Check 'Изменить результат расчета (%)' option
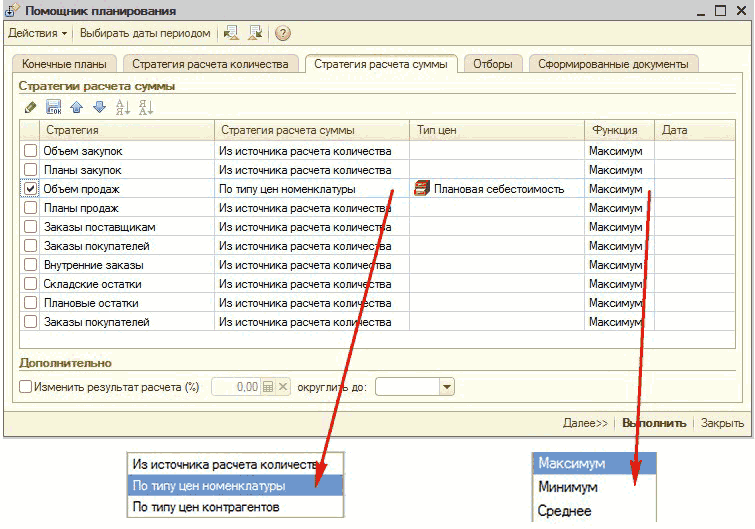 click(26, 386)
